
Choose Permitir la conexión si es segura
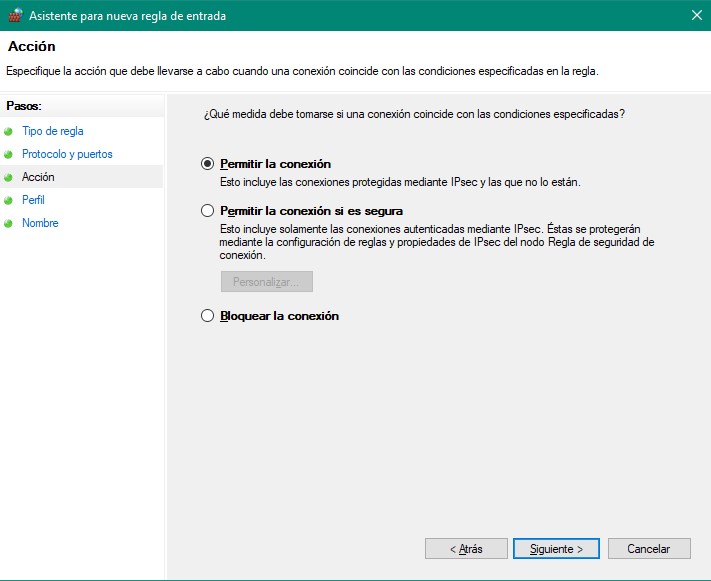tap(208, 211)
